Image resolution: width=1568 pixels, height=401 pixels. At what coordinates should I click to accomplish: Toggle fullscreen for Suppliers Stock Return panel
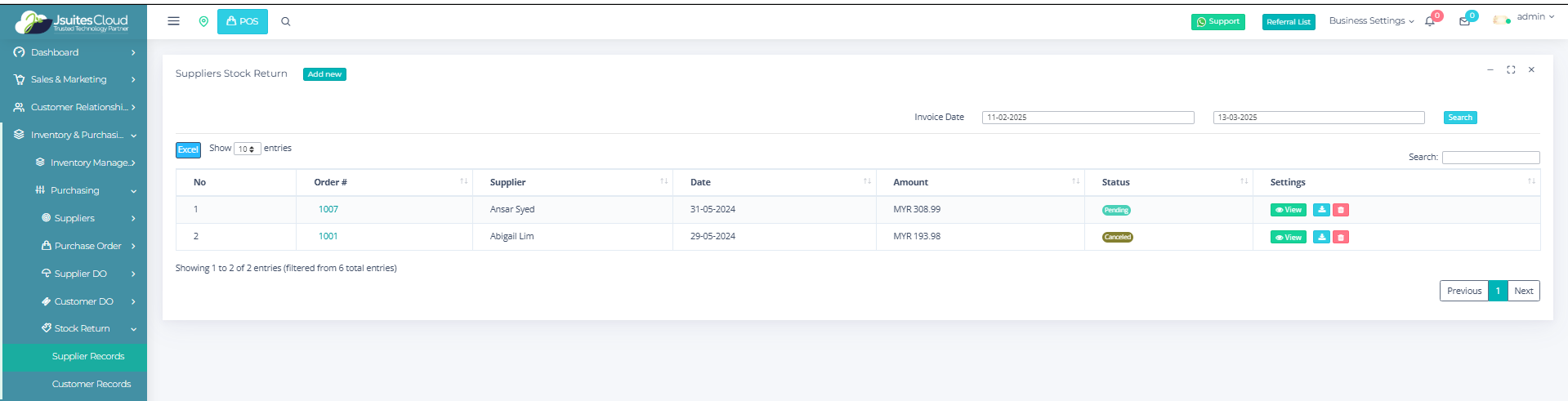(1511, 70)
